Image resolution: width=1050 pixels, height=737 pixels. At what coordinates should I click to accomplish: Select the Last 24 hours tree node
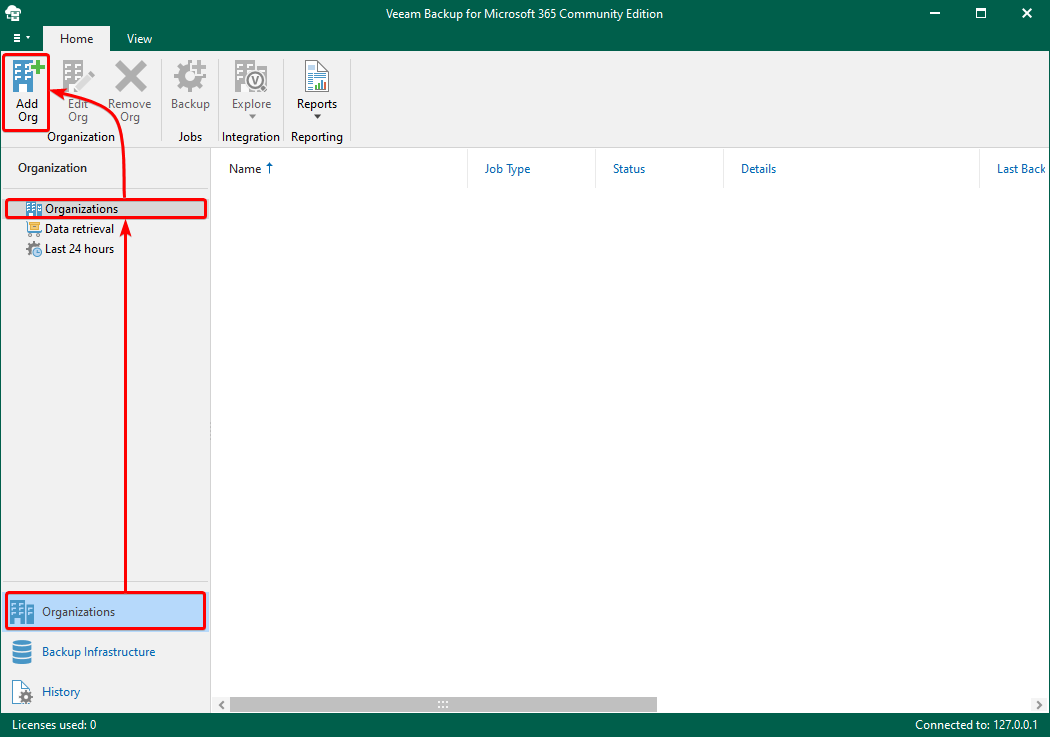coord(70,249)
